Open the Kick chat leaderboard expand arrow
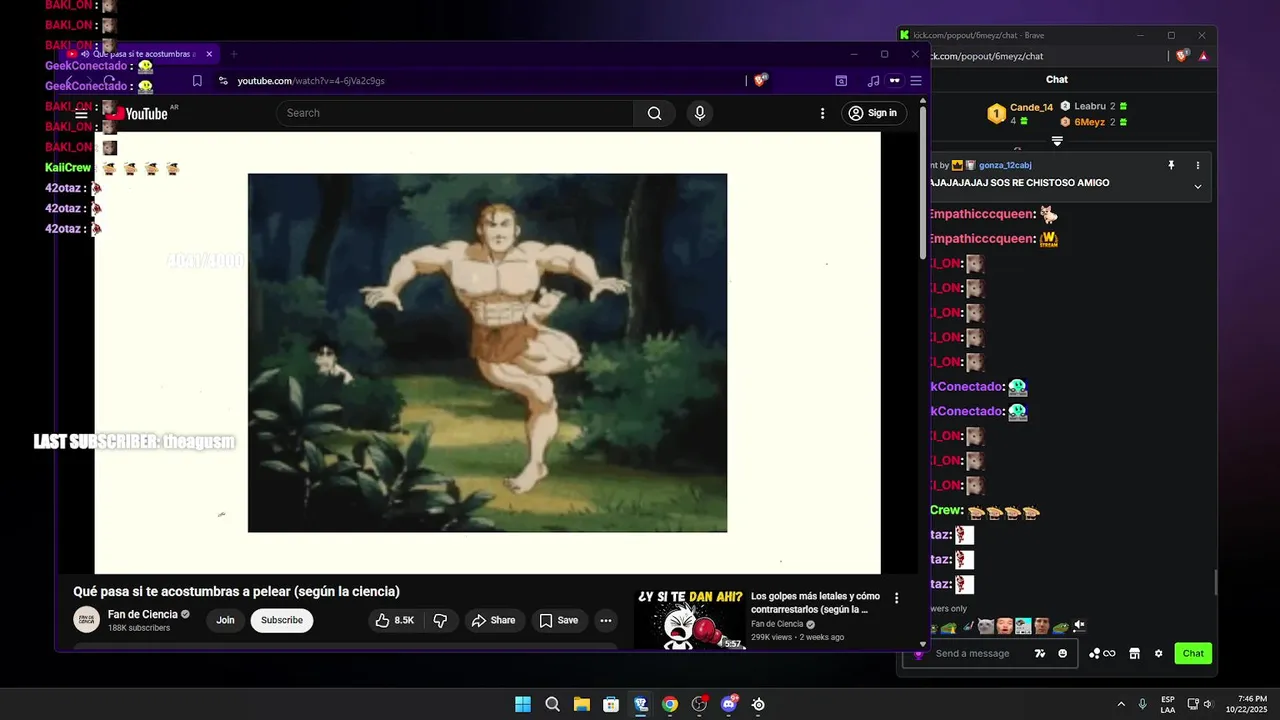This screenshot has height=720, width=1280. [1057, 141]
